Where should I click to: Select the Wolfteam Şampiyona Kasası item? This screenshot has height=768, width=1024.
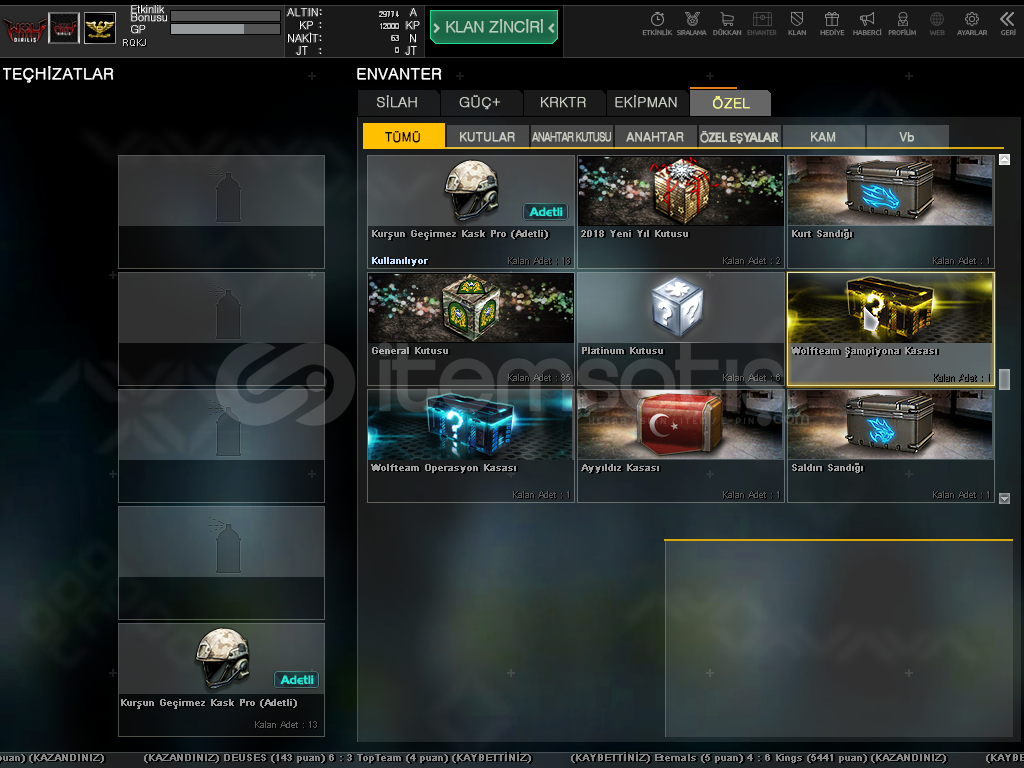(891, 328)
